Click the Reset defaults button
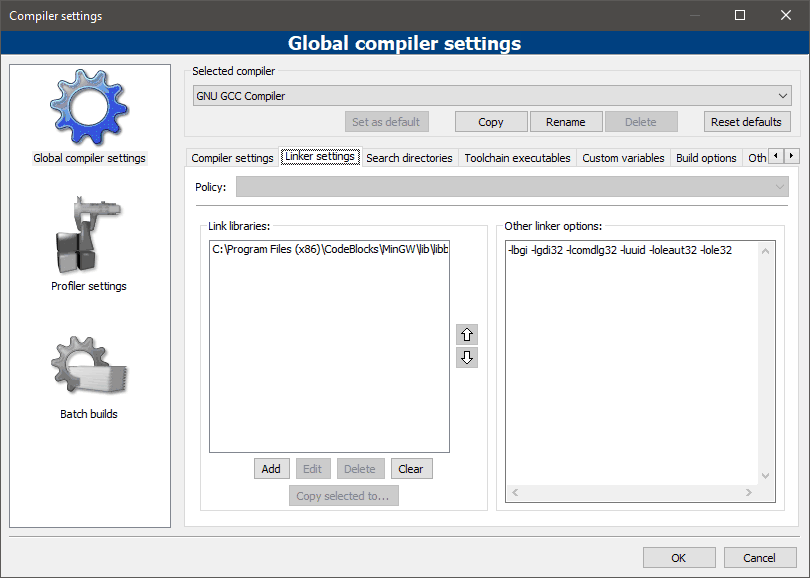This screenshot has width=810, height=578. (x=746, y=122)
